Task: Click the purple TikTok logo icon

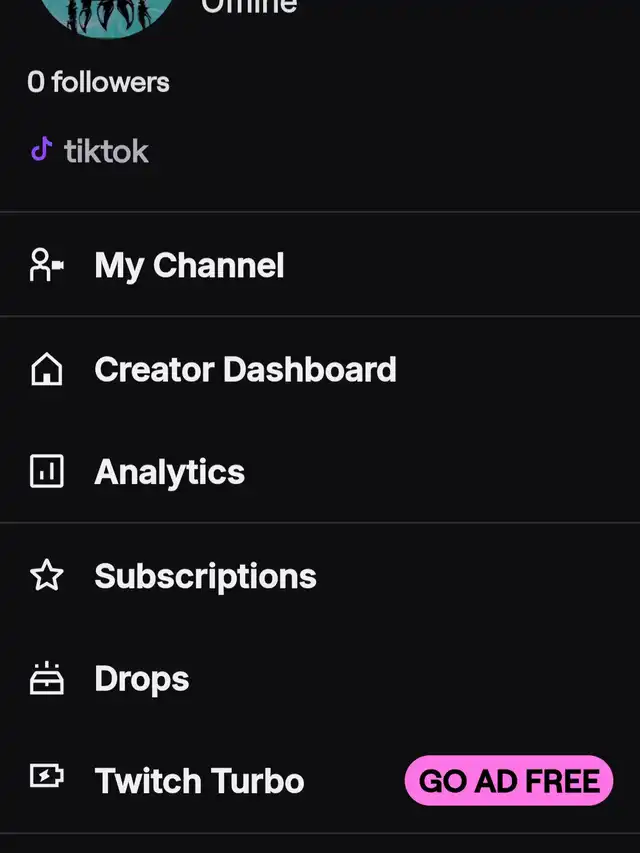Action: point(41,149)
